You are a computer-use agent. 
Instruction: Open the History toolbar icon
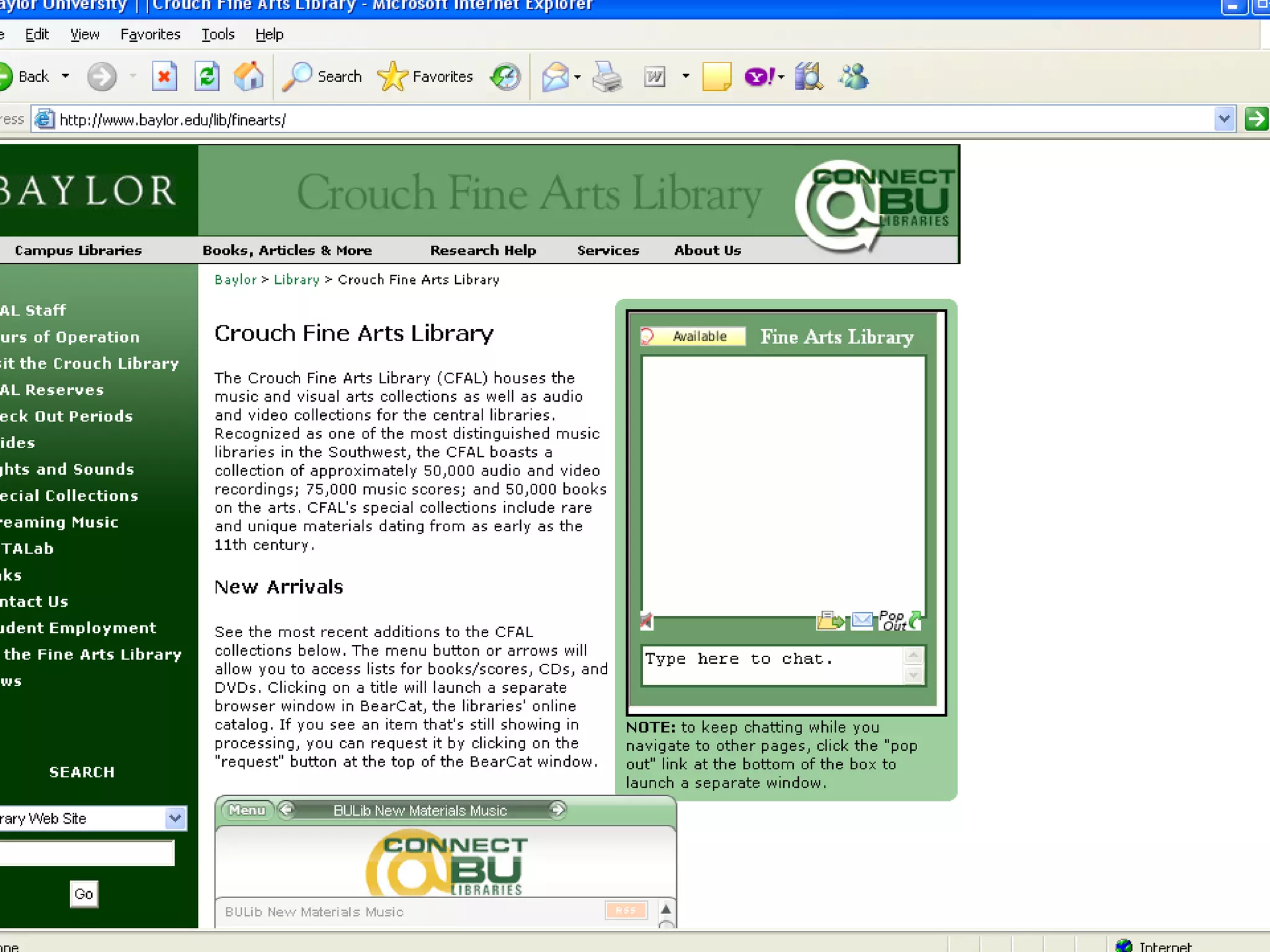(x=505, y=77)
